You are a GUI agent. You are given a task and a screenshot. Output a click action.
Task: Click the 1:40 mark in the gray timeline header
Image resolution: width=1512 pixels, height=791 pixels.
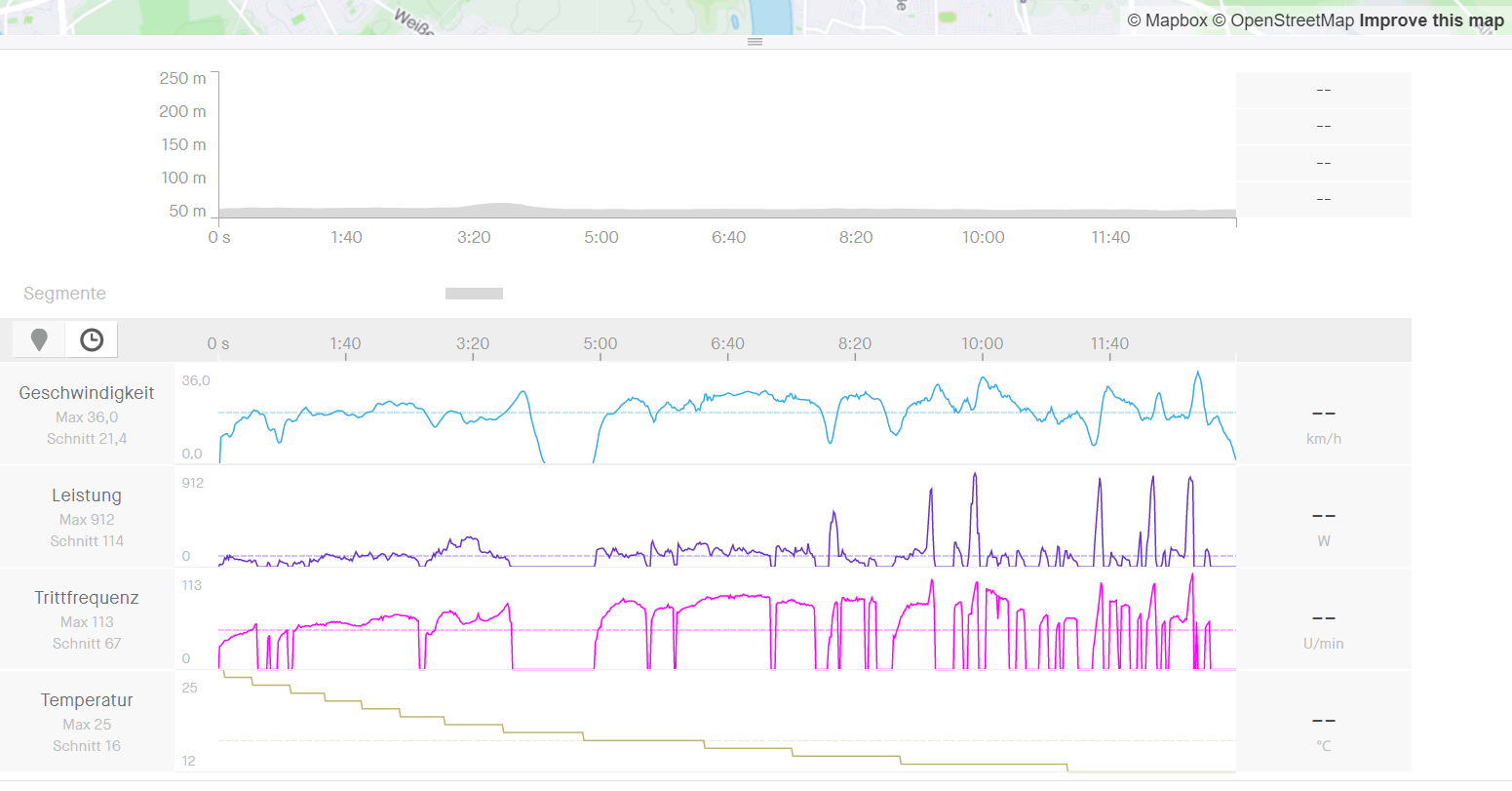[x=345, y=343]
